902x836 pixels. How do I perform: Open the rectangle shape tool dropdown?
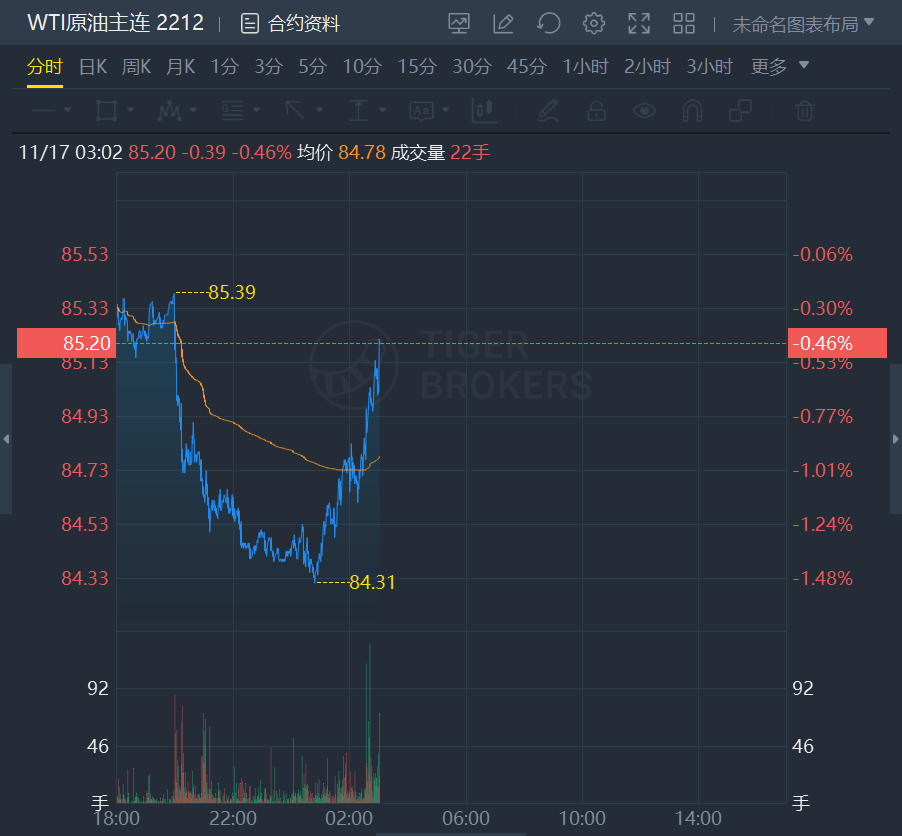point(116,110)
